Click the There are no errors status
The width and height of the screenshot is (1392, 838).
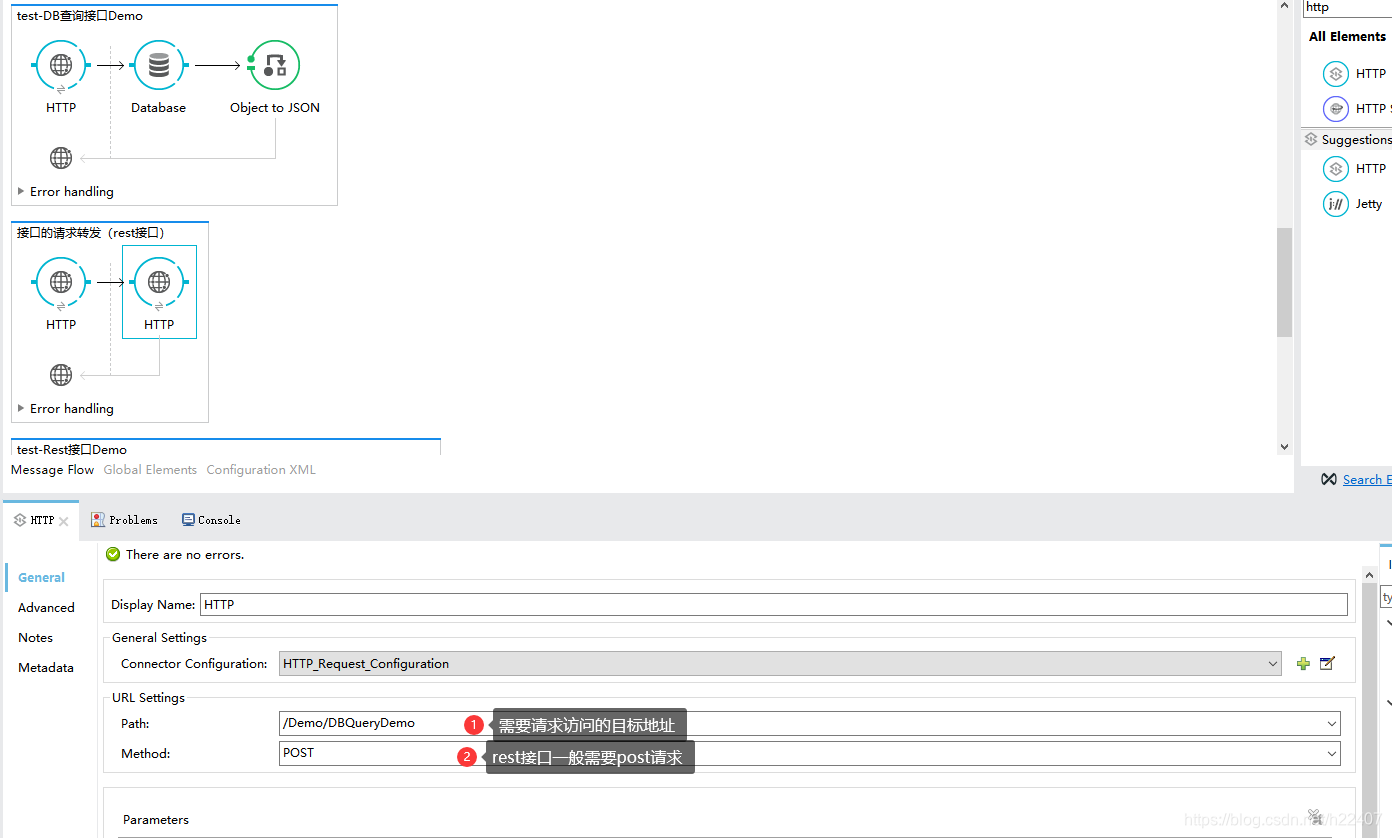click(x=185, y=555)
